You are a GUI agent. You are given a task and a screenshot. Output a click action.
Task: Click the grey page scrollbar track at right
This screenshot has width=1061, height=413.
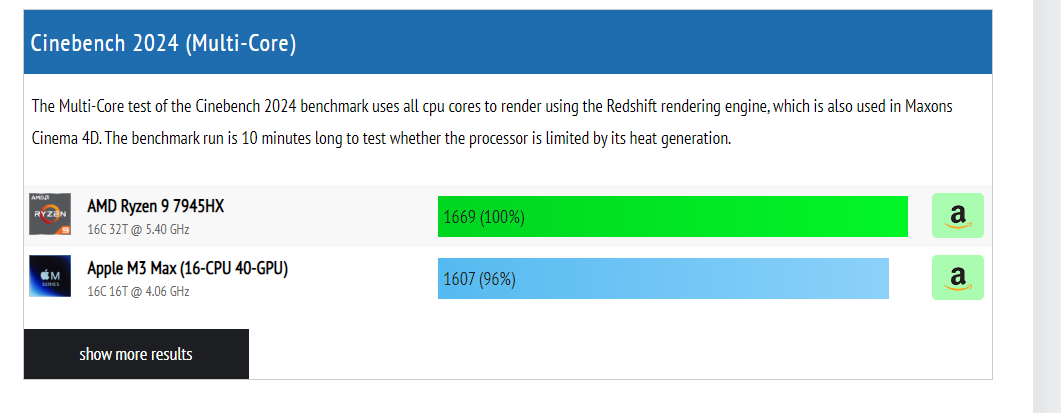[1047, 206]
